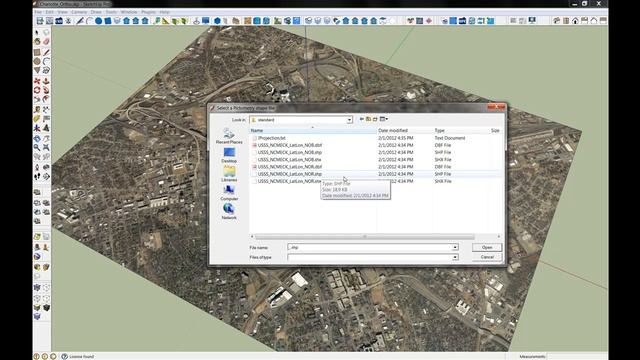Image resolution: width=640 pixels, height=360 pixels.
Task: Expand the File name dropdown arrow
Action: (x=455, y=247)
